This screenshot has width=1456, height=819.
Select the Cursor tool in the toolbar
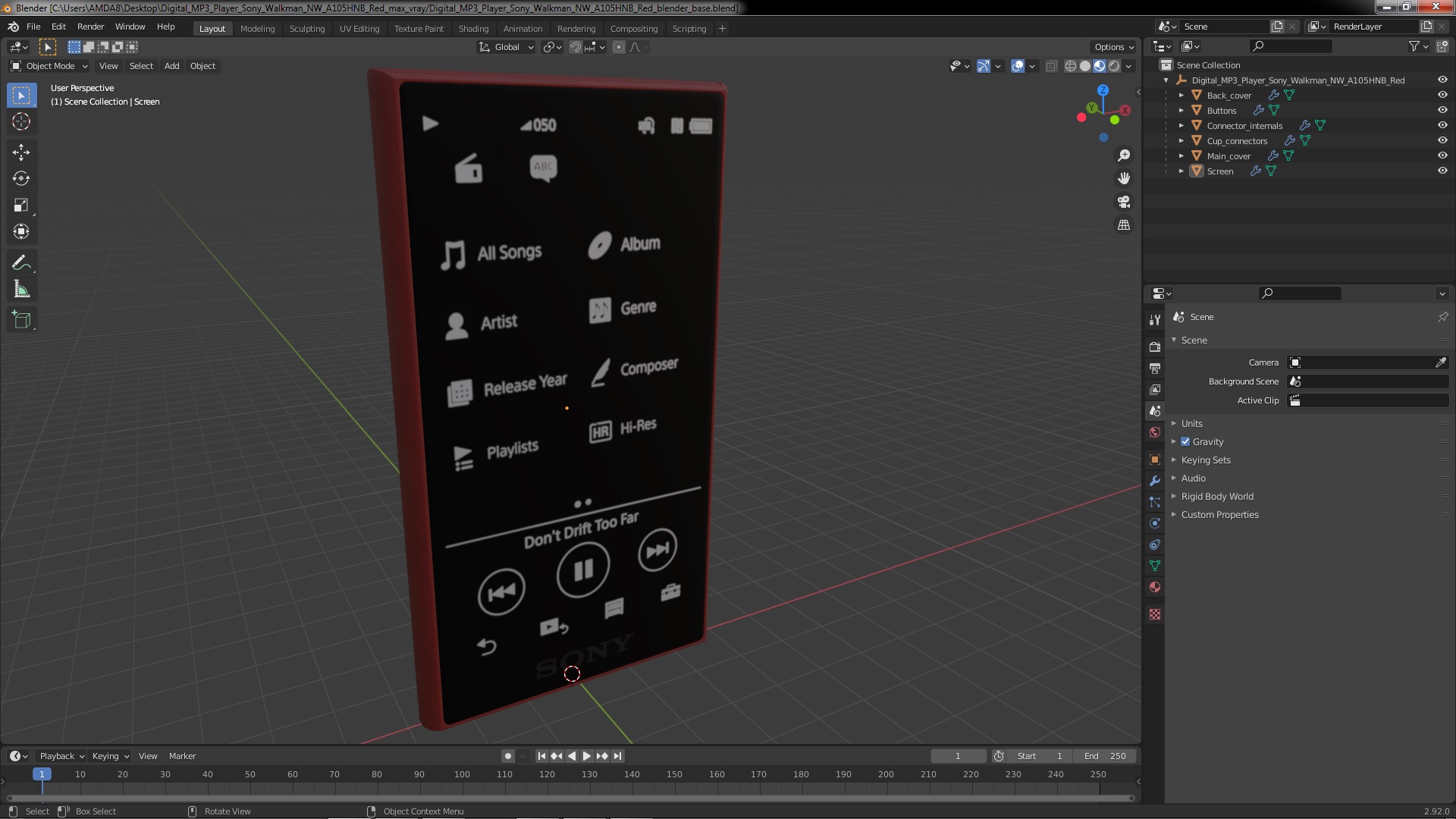(x=21, y=121)
